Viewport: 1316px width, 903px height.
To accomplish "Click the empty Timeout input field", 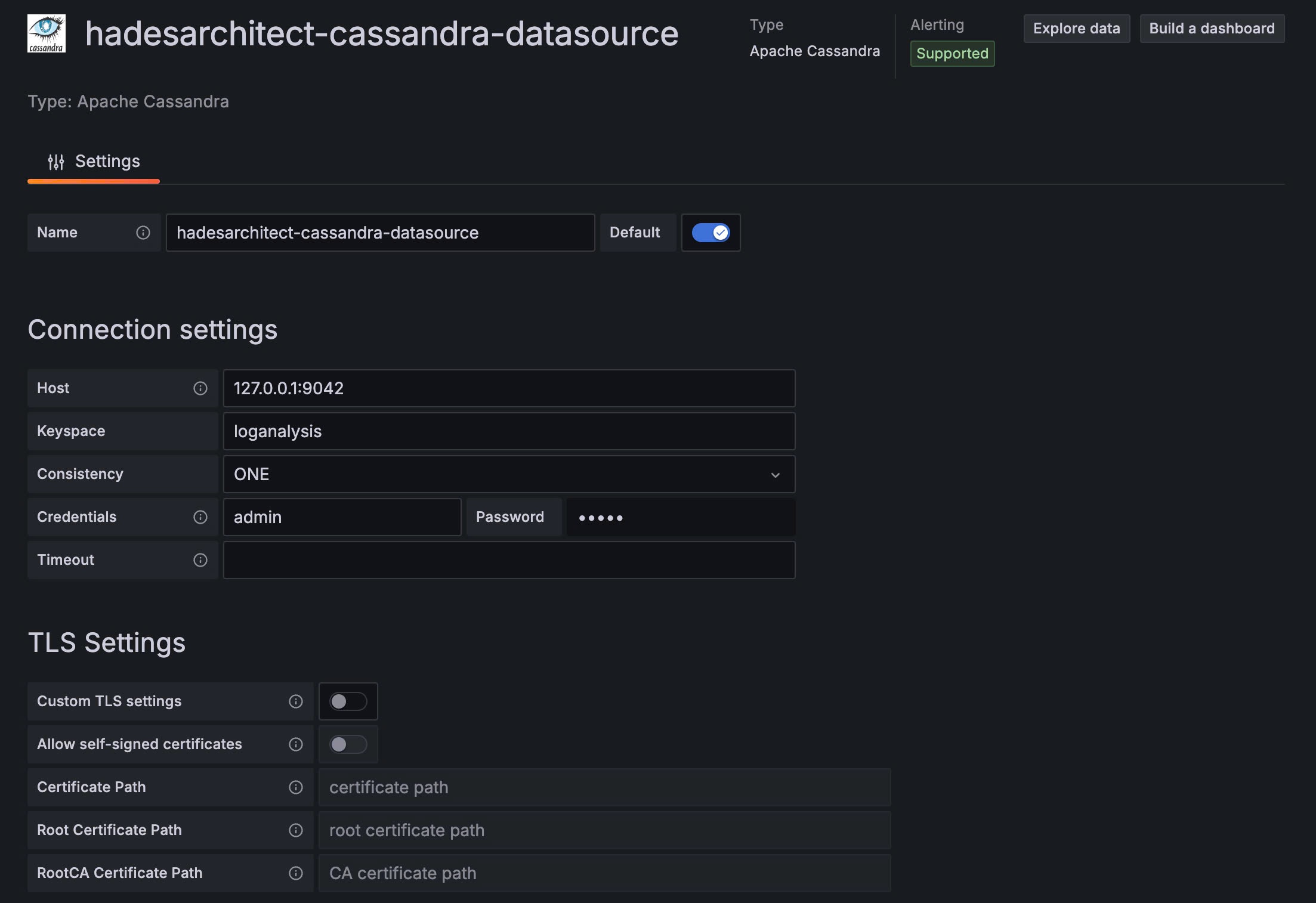I will [x=508, y=560].
